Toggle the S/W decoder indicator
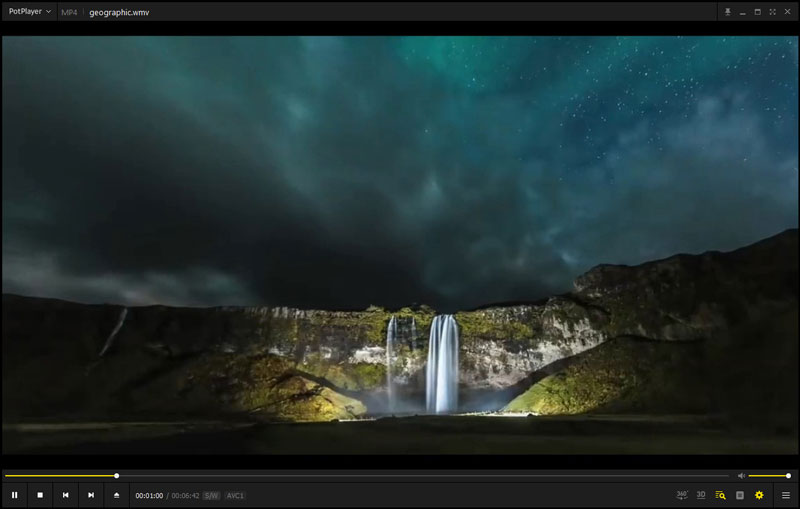 point(212,495)
